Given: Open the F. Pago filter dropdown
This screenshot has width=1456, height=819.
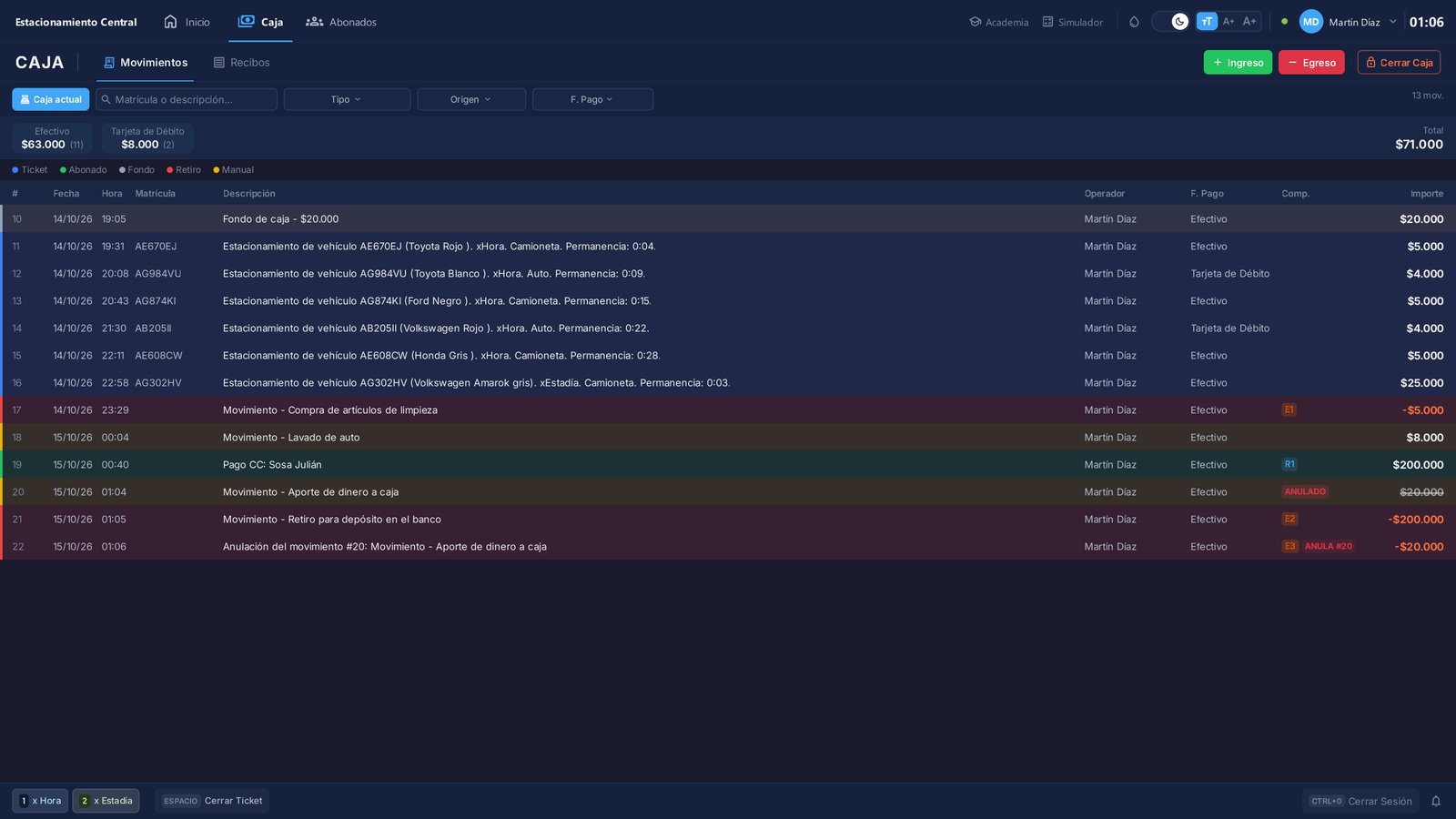Looking at the screenshot, I should pos(592,99).
